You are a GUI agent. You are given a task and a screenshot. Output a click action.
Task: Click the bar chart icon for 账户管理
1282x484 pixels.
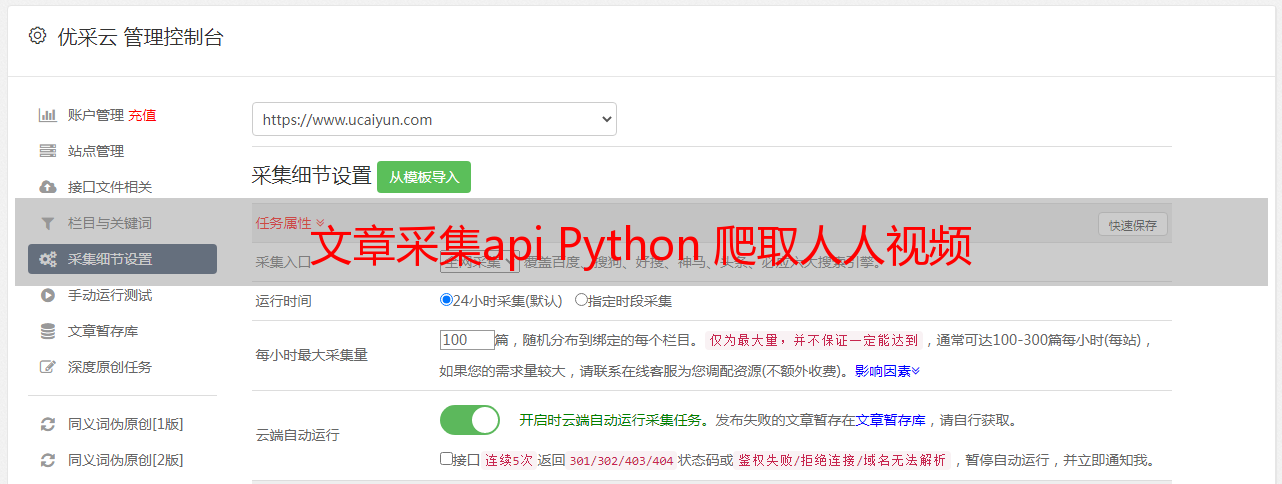[x=47, y=115]
